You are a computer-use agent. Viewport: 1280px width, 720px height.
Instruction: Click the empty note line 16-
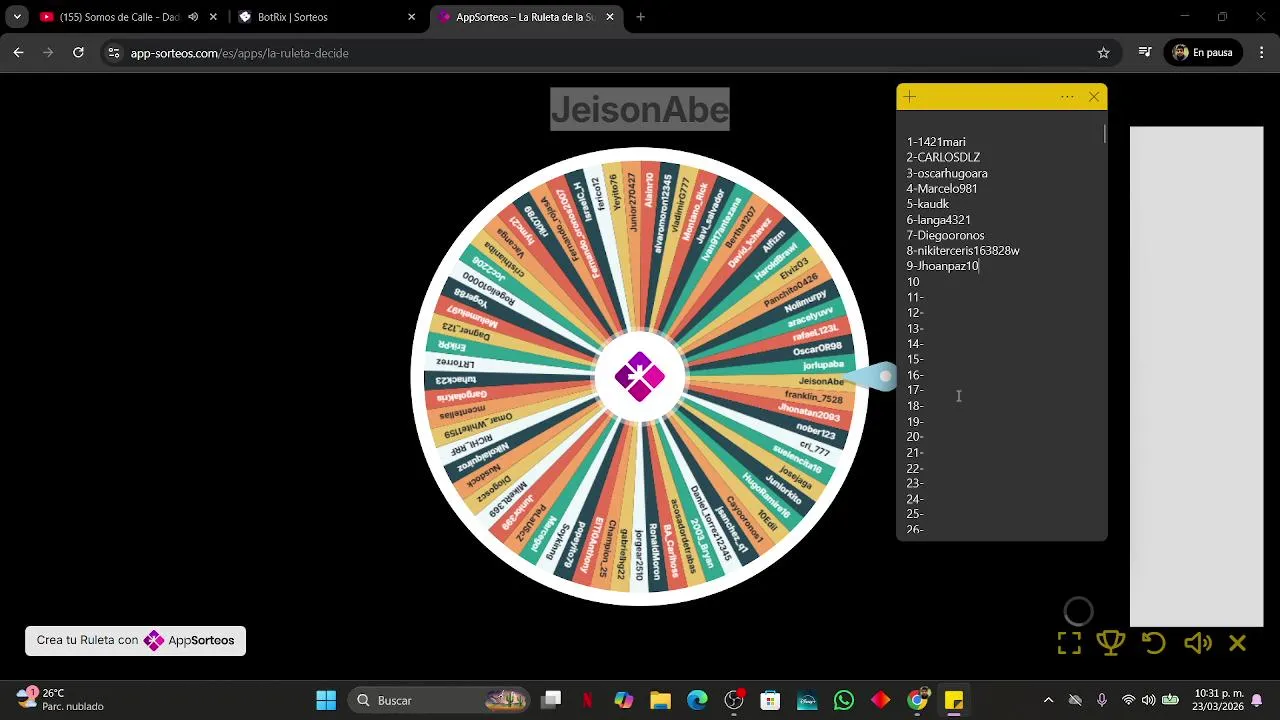click(915, 375)
